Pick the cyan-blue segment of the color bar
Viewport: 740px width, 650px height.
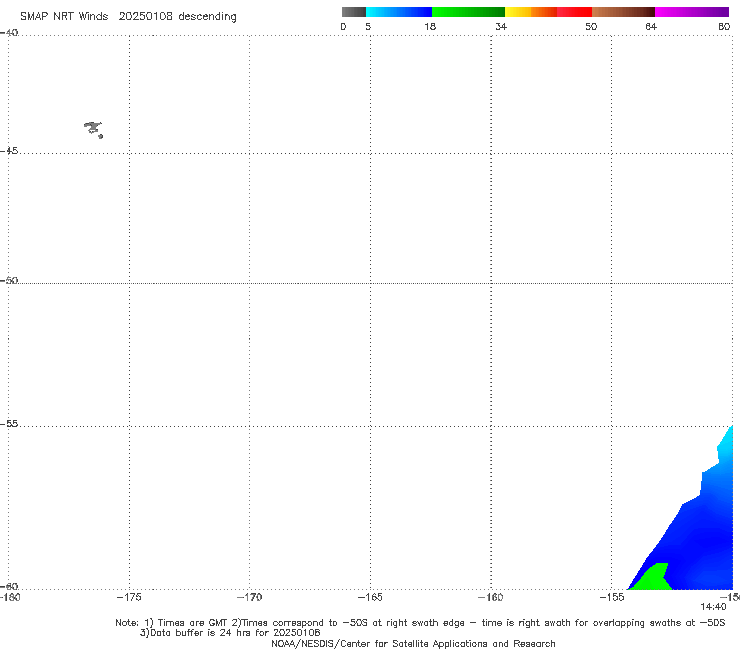(399, 12)
